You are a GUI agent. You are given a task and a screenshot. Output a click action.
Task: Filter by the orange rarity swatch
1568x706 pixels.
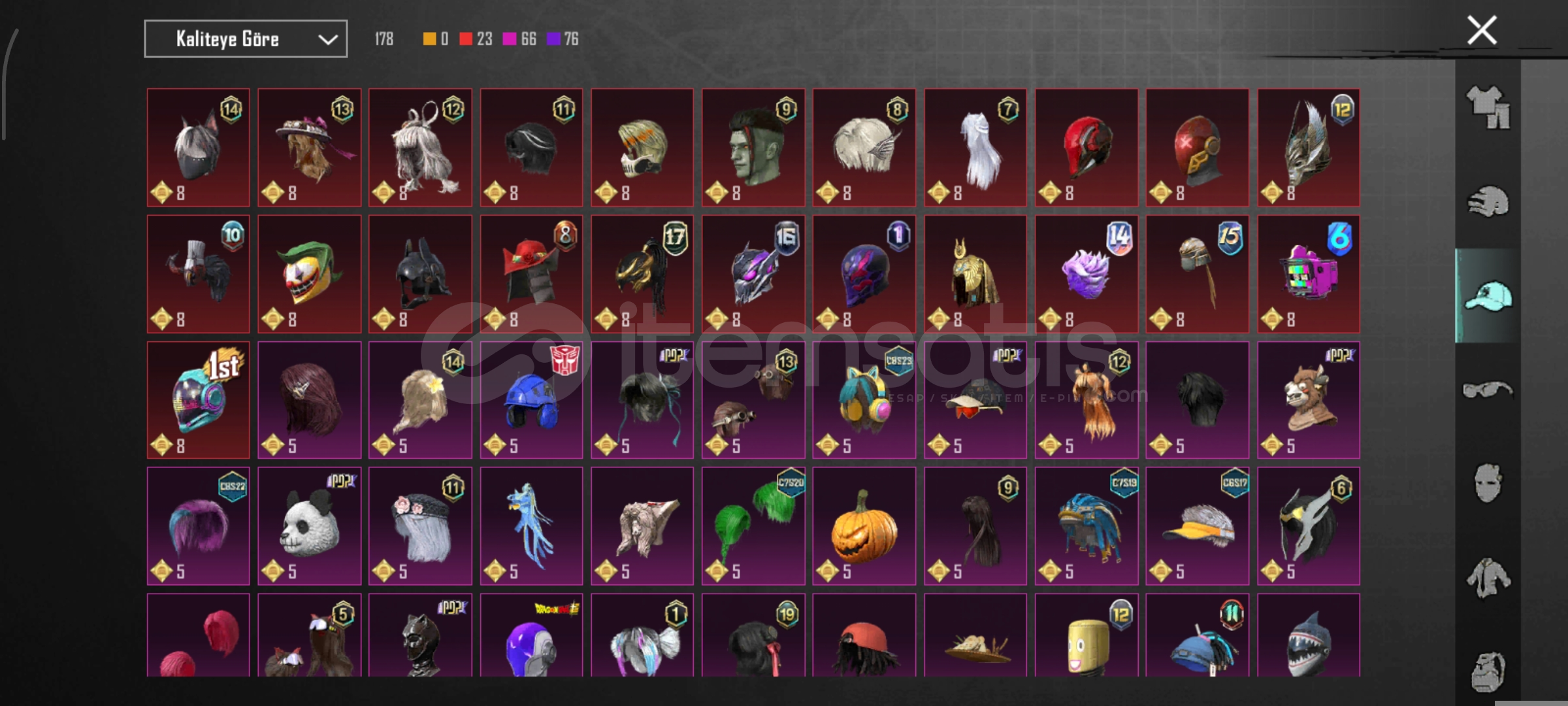[429, 39]
